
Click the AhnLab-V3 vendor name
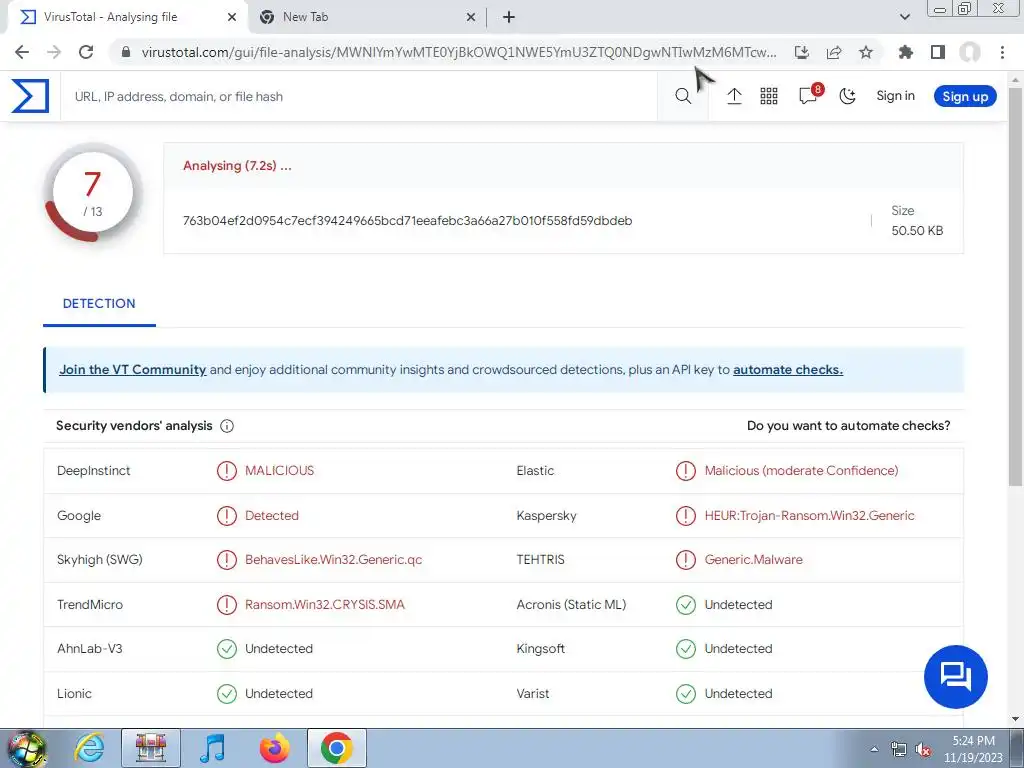(x=89, y=649)
